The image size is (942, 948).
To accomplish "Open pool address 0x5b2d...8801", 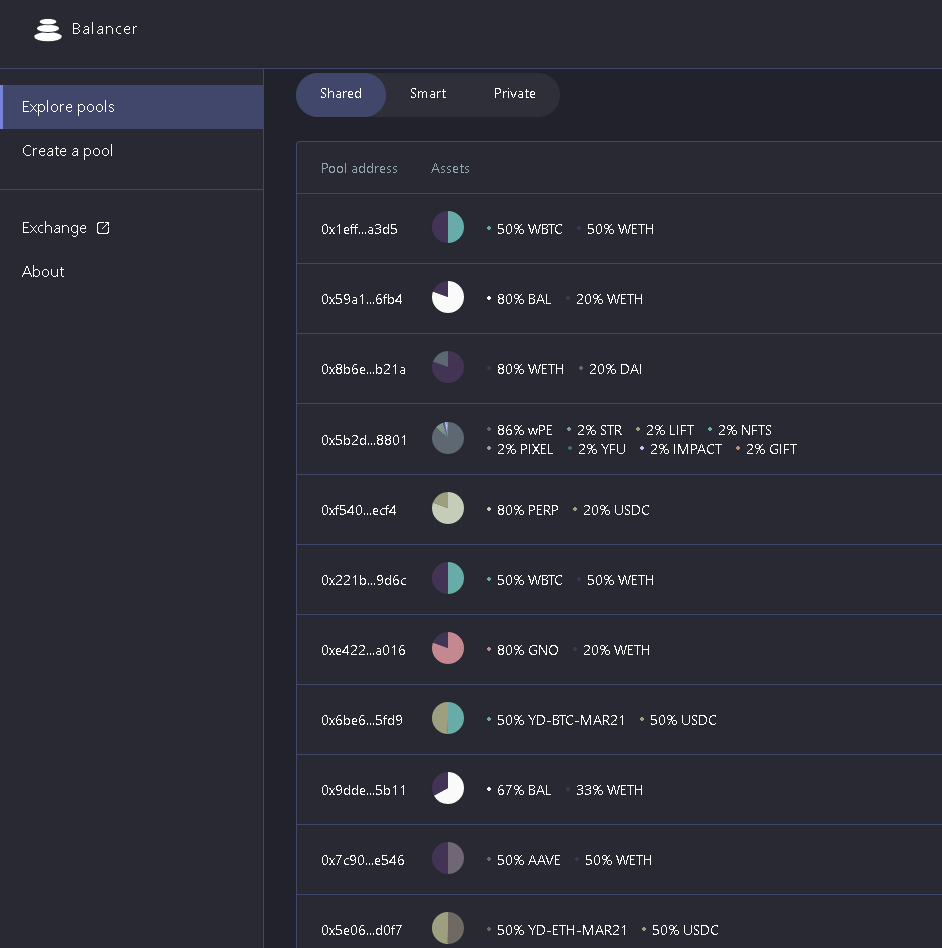I will [364, 441].
